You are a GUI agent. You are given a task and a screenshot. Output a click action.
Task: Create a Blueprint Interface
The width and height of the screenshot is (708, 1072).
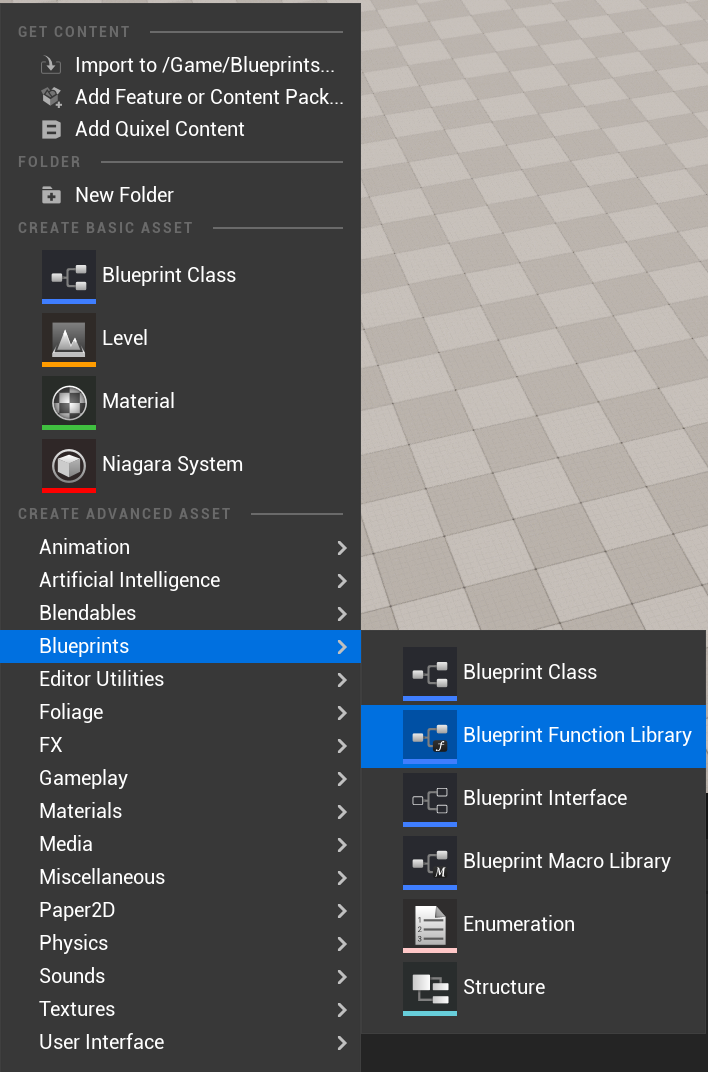(533, 799)
